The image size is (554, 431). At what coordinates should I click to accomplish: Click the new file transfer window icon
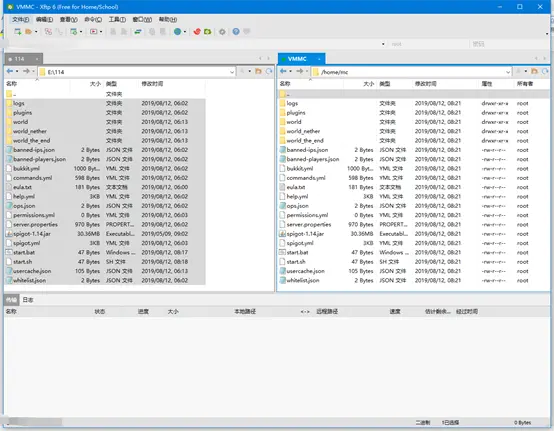73,32
